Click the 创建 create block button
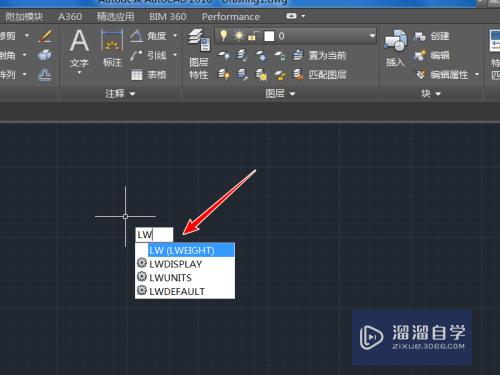Screen dimensions: 500x375 click(432, 36)
